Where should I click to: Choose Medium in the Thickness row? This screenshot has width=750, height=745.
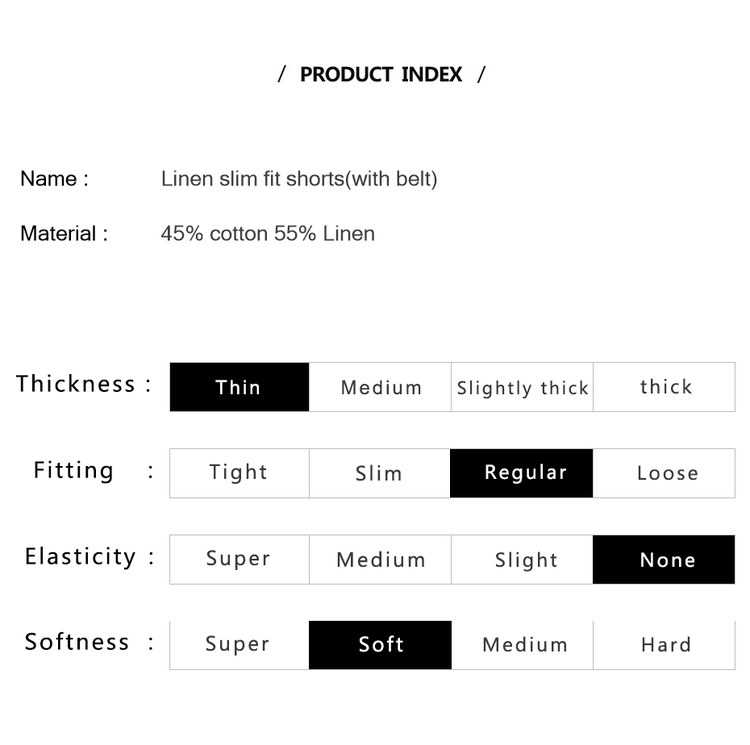click(x=380, y=387)
